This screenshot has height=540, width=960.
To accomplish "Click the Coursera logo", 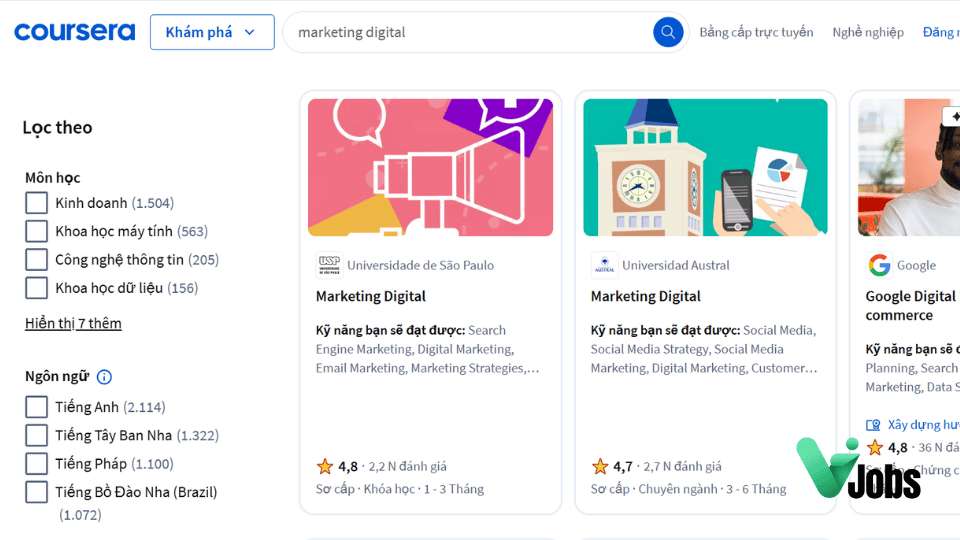I will (x=75, y=32).
